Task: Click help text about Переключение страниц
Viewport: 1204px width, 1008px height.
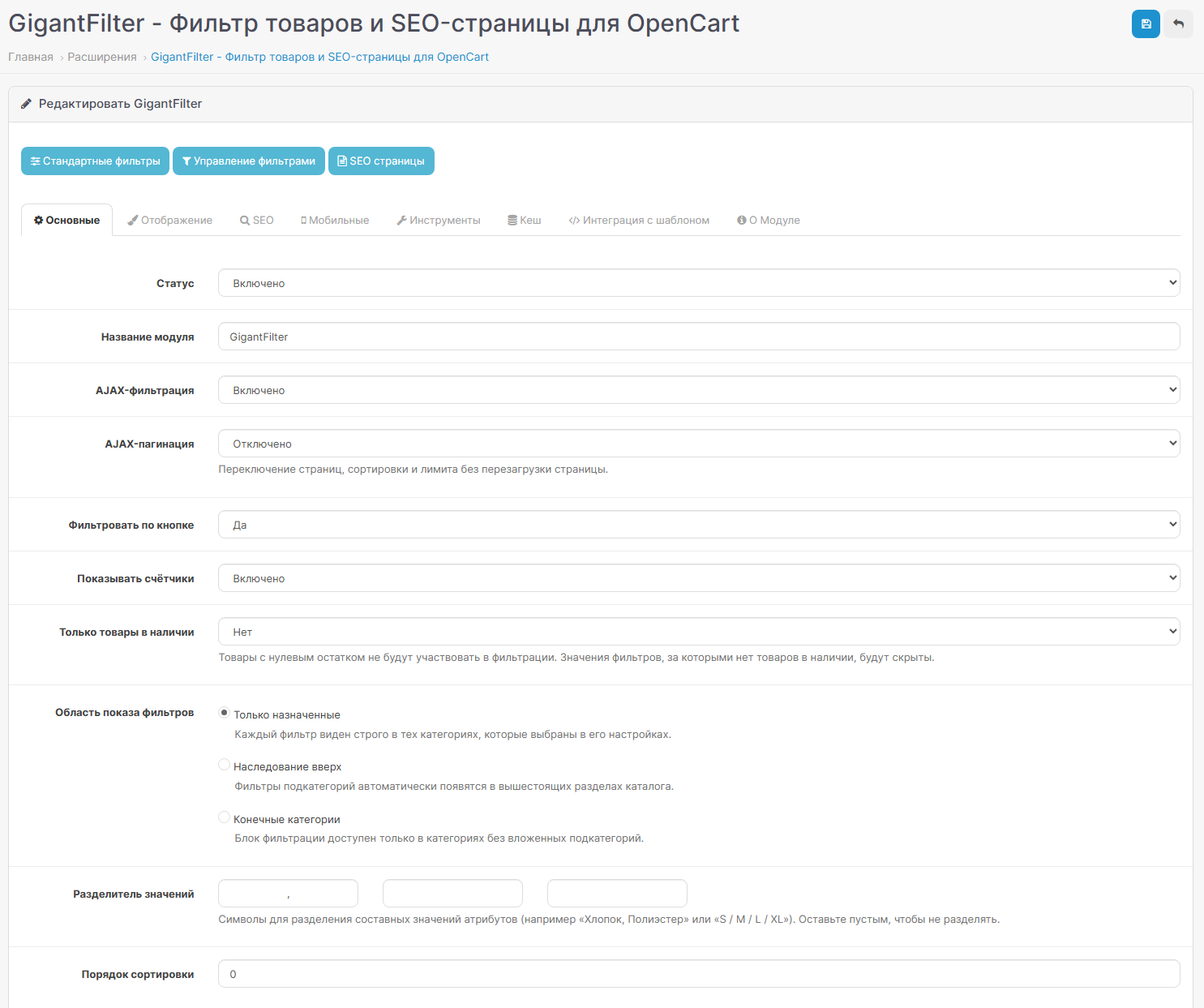Action: tap(413, 469)
